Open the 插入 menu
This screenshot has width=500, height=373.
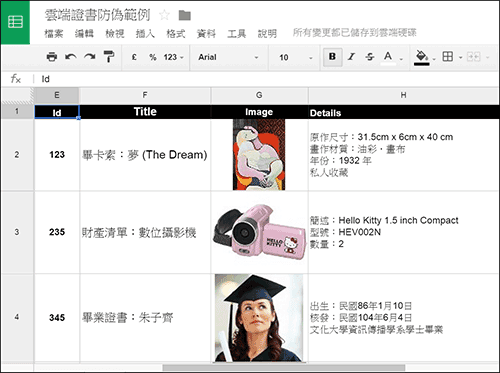[x=145, y=33]
